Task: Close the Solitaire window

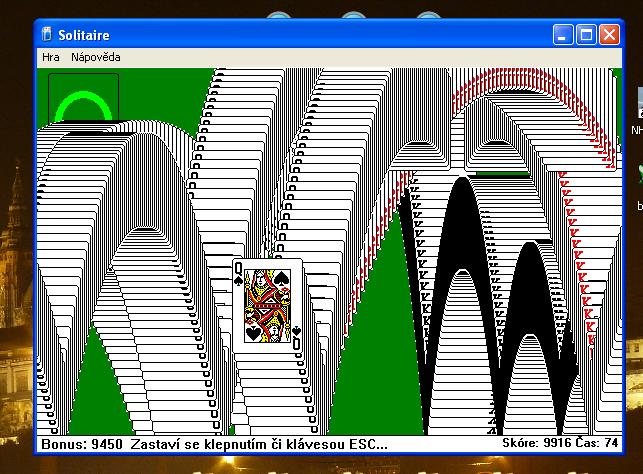Action: click(609, 34)
